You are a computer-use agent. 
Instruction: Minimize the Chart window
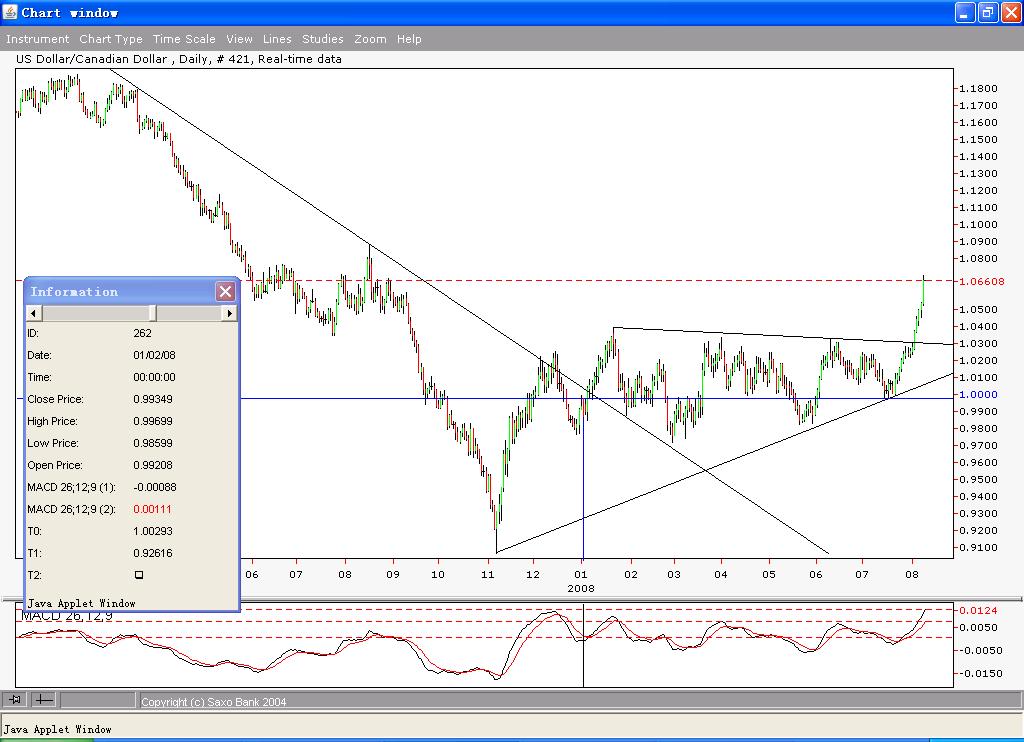click(x=965, y=12)
